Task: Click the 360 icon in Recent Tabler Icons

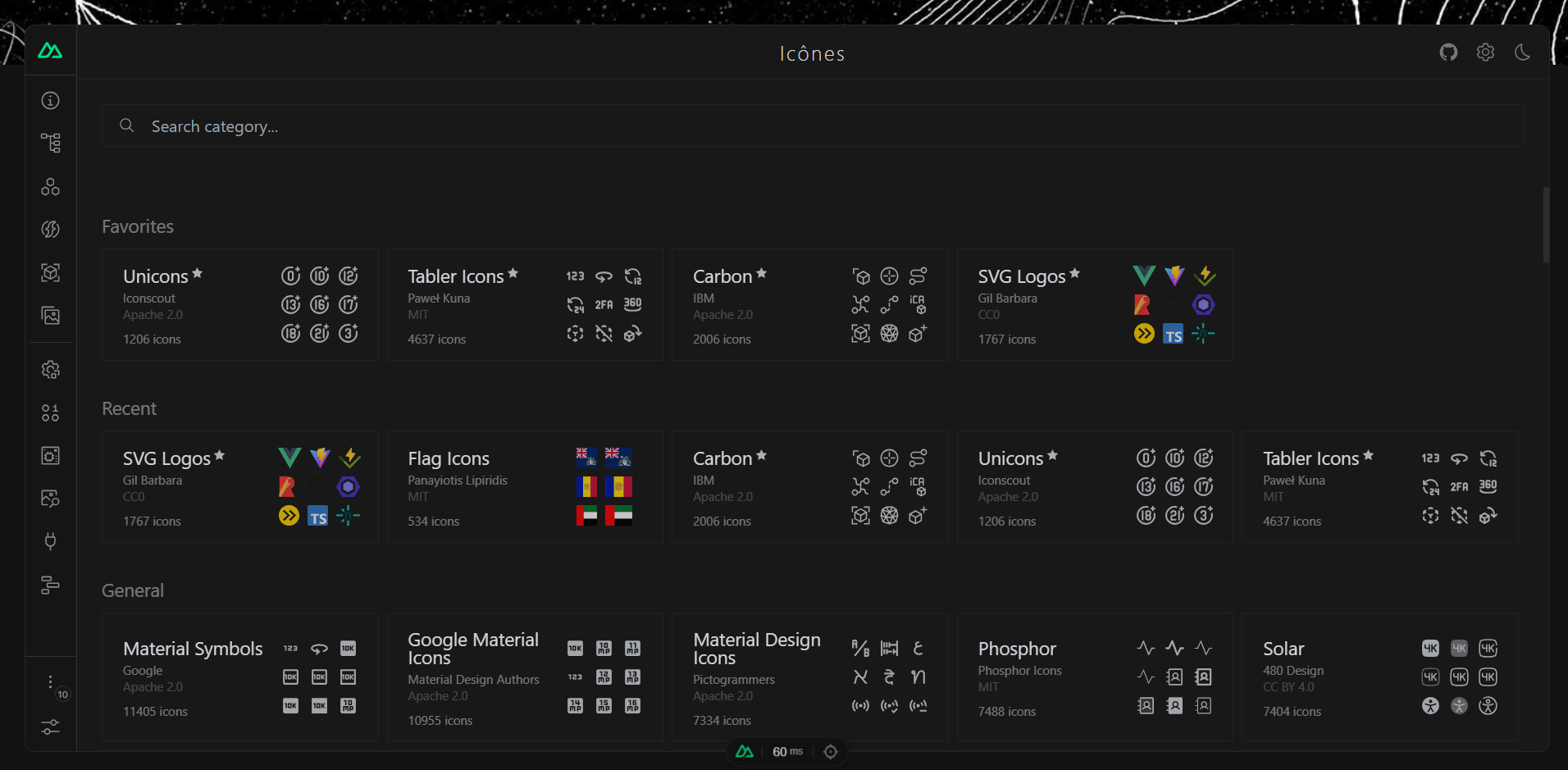Action: coord(1488,486)
